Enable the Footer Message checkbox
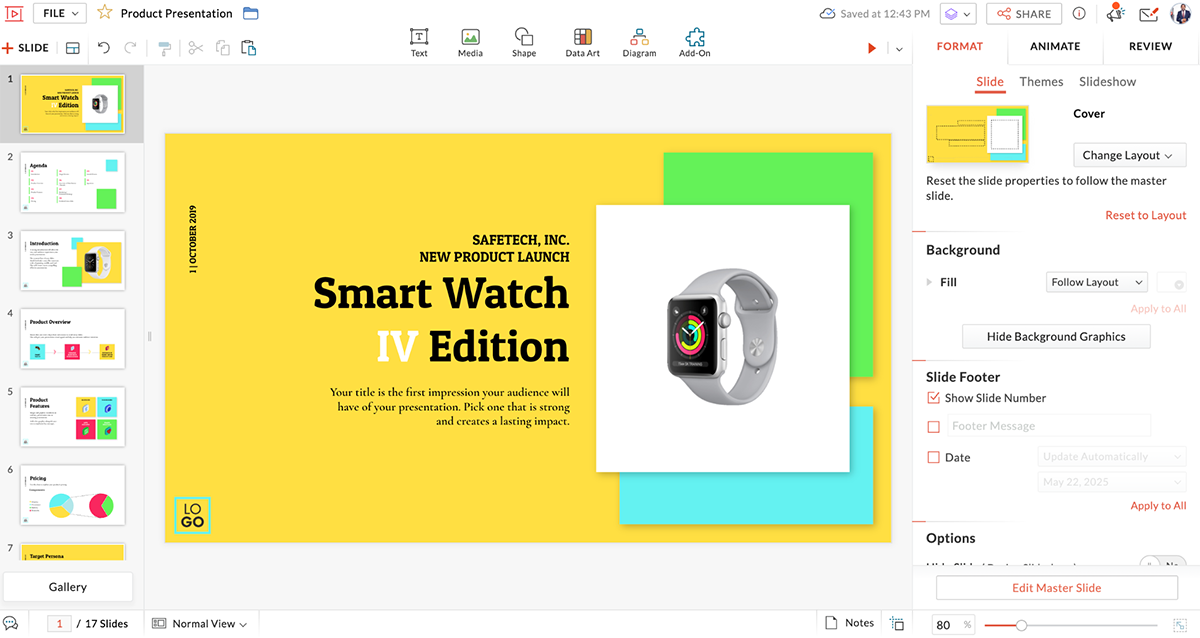This screenshot has height=638, width=1200. coord(933,426)
